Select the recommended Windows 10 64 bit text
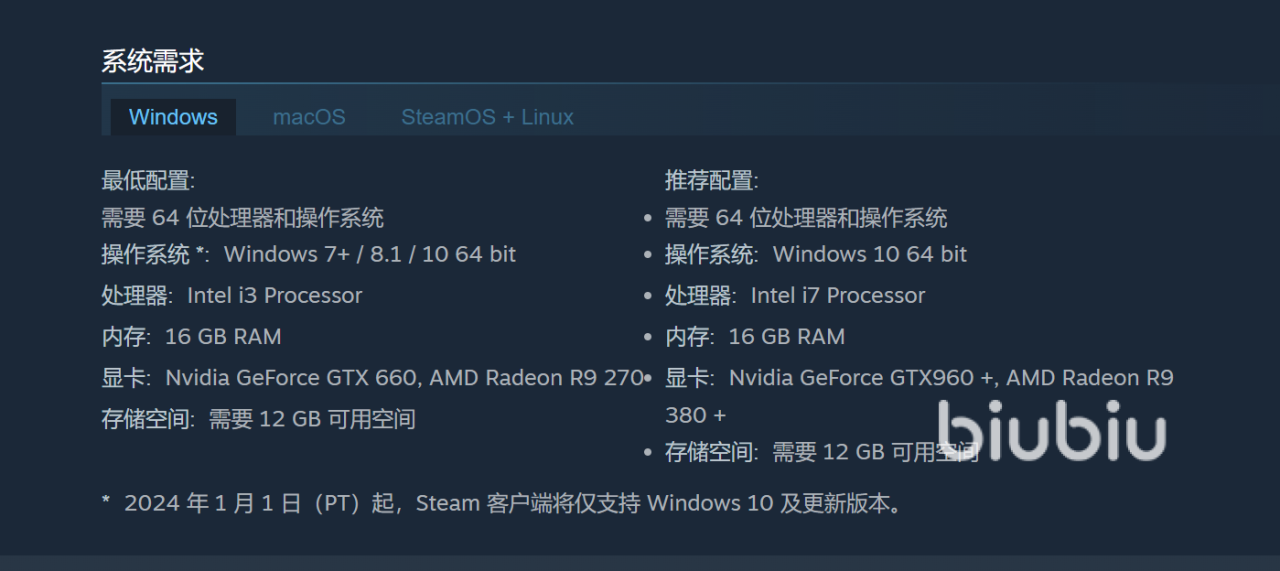The image size is (1280, 571). coord(870,254)
